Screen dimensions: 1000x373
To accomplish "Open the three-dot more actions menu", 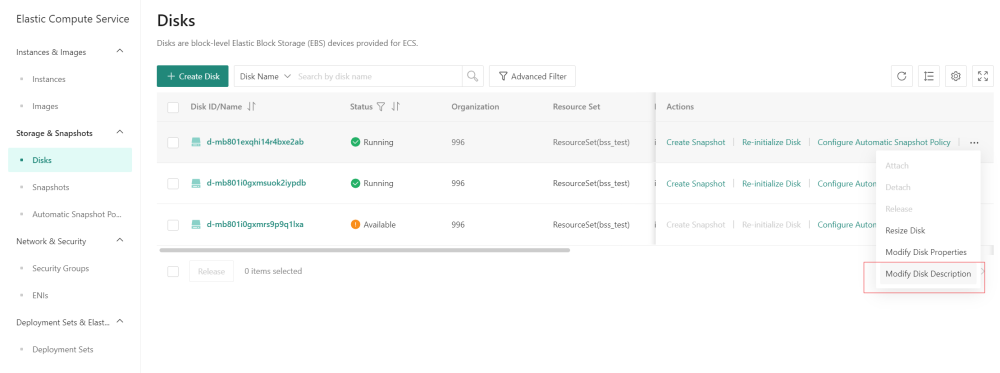I will coord(974,142).
